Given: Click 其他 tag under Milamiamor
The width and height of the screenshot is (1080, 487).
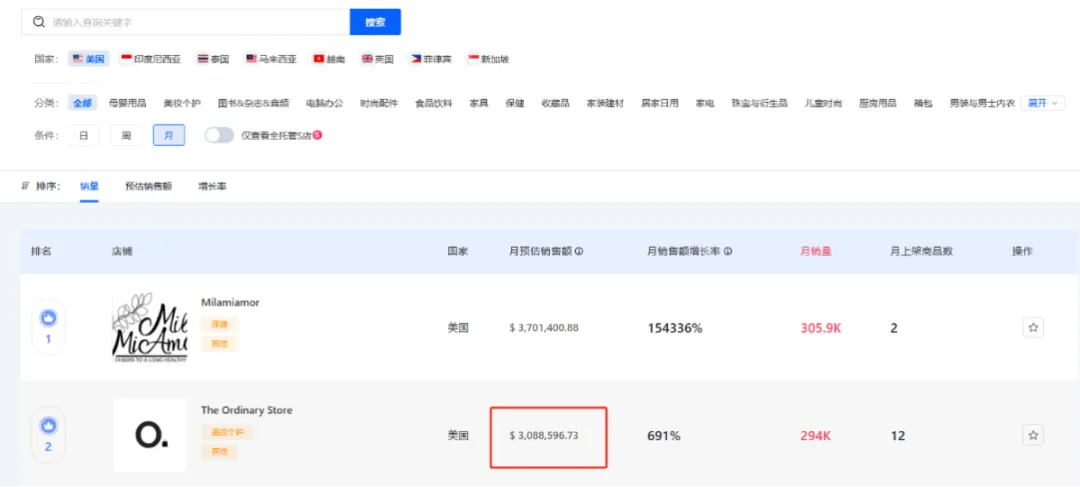Looking at the screenshot, I should [220, 344].
